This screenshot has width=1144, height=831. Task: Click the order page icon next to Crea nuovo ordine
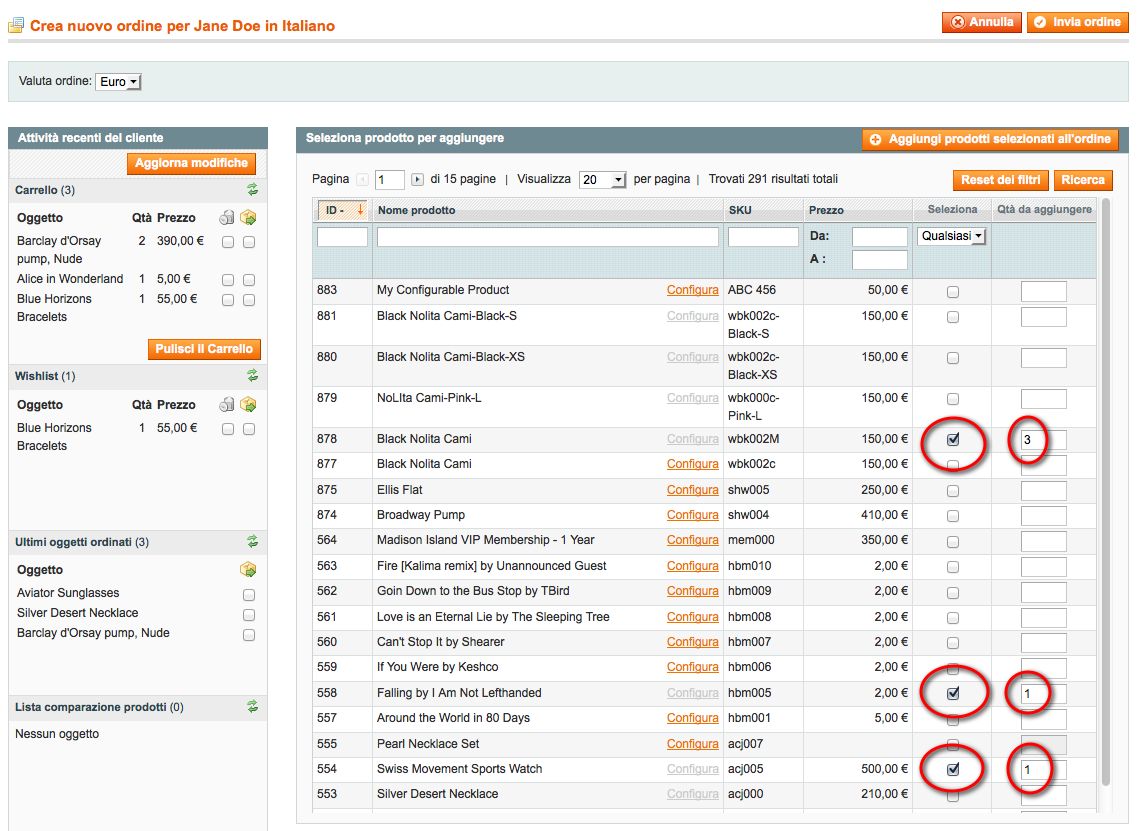pyautogui.click(x=16, y=25)
